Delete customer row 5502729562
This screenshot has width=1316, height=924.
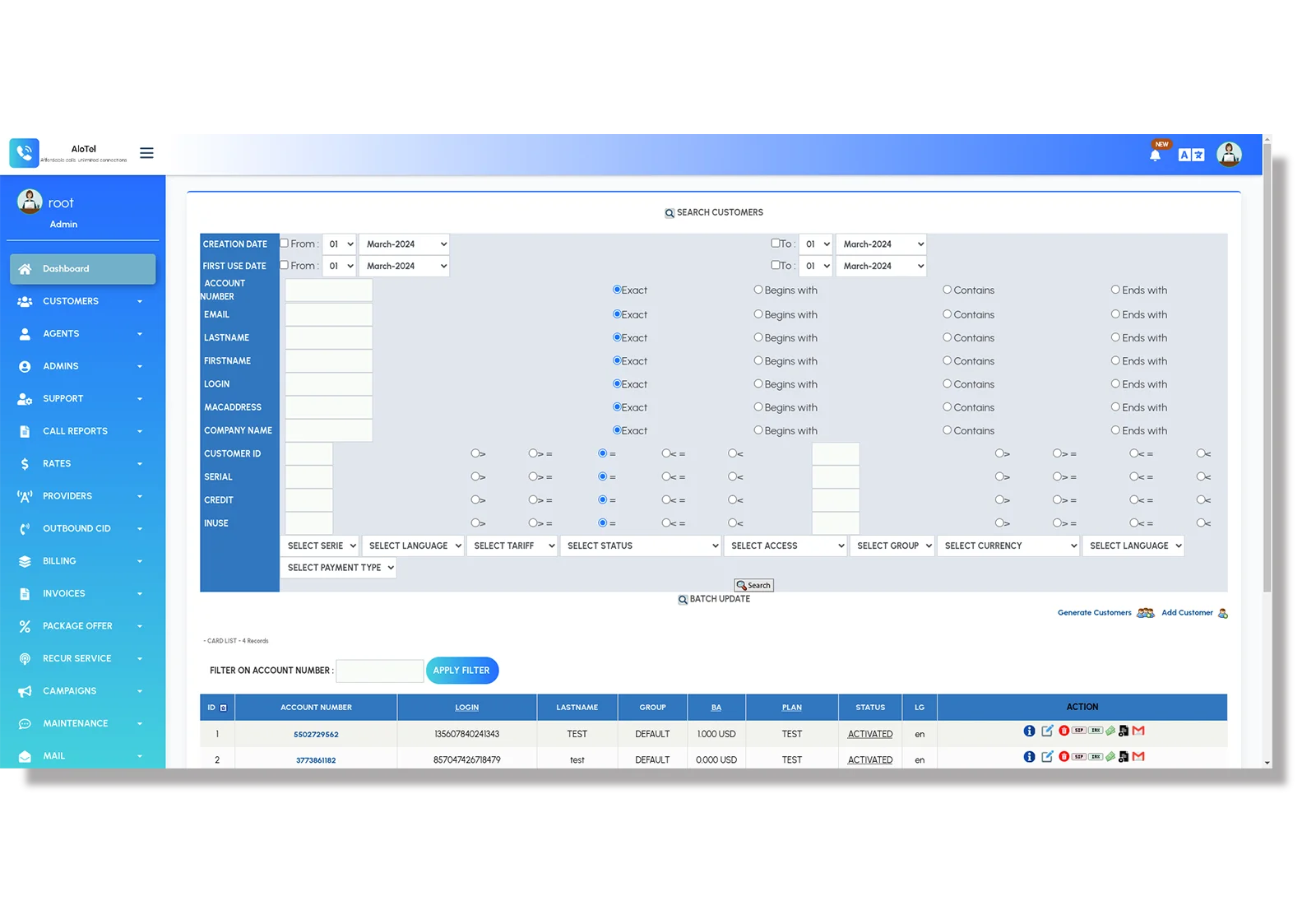tap(1064, 731)
